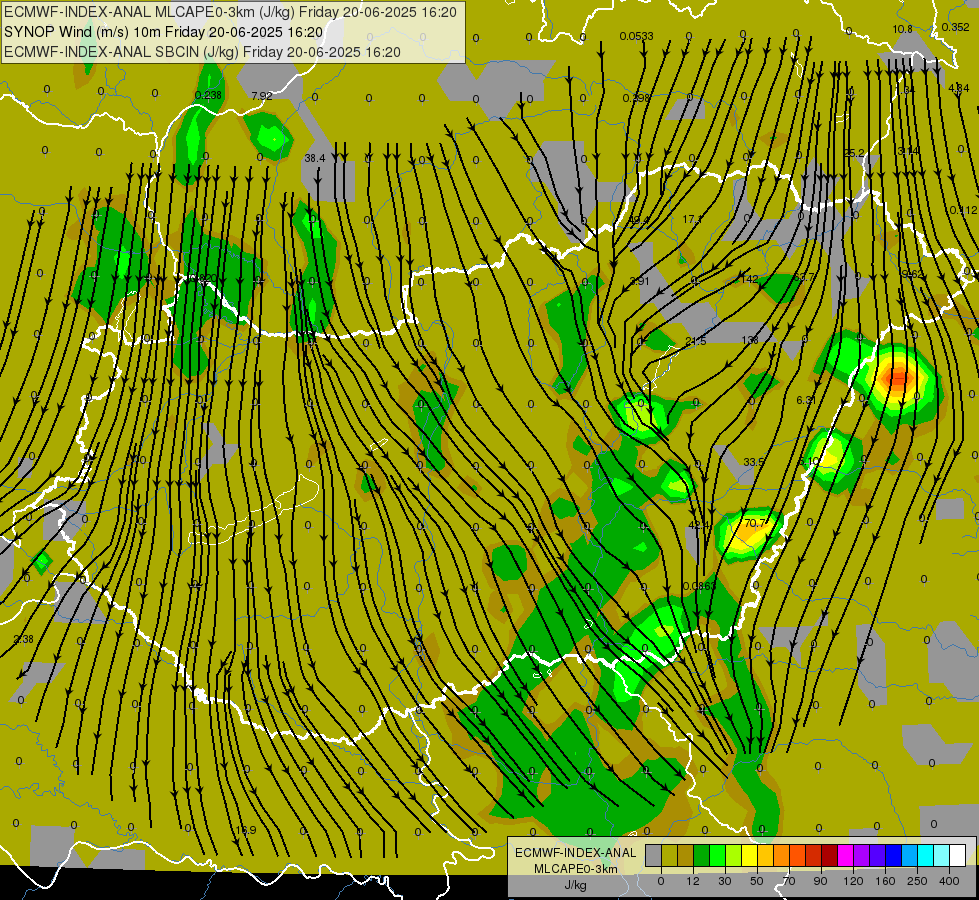The width and height of the screenshot is (979, 900).
Task: Click the legend tick label 70
Action: click(x=789, y=881)
